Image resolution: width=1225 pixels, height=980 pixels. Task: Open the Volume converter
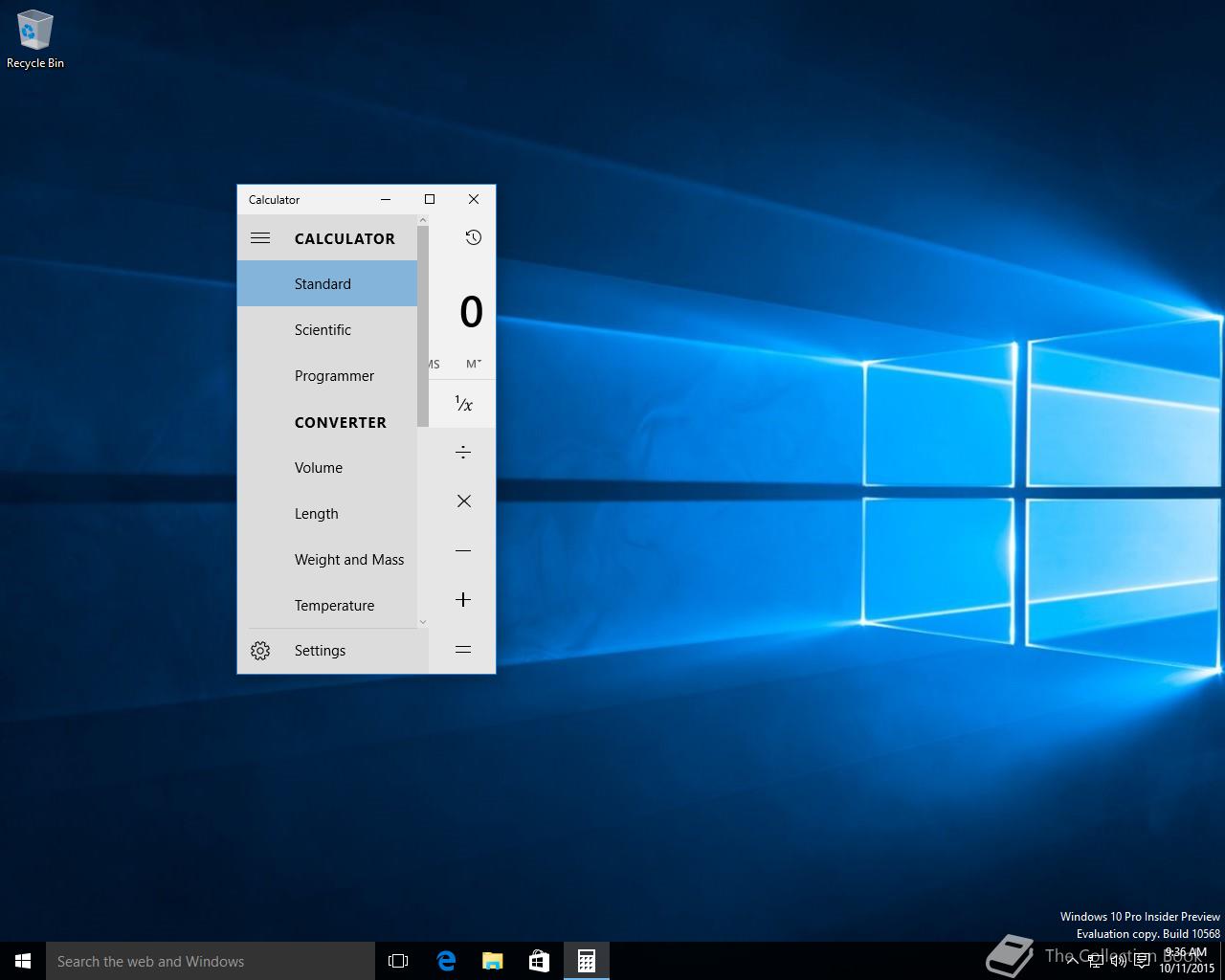[319, 468]
